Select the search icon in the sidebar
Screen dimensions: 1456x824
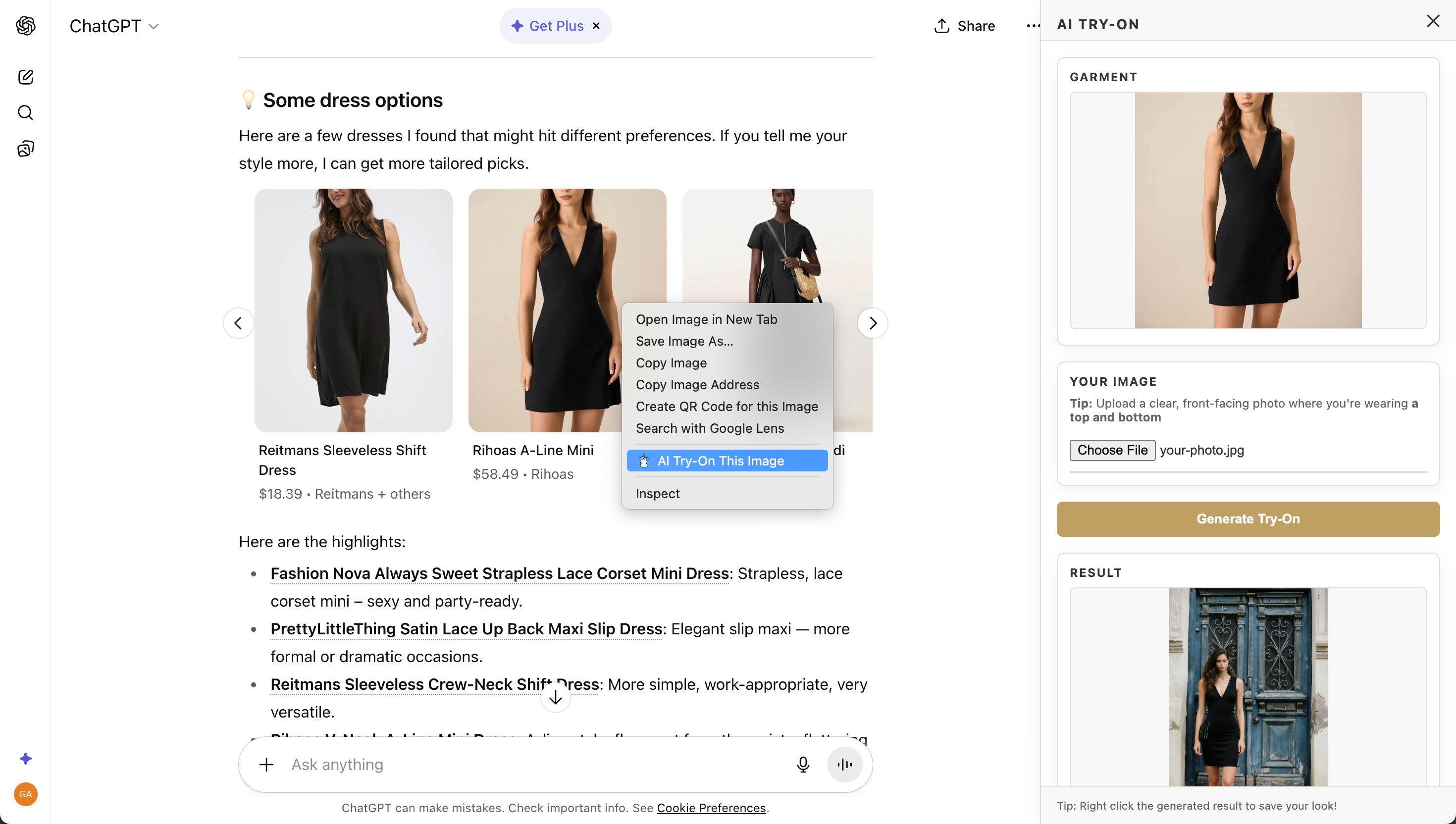(25, 112)
